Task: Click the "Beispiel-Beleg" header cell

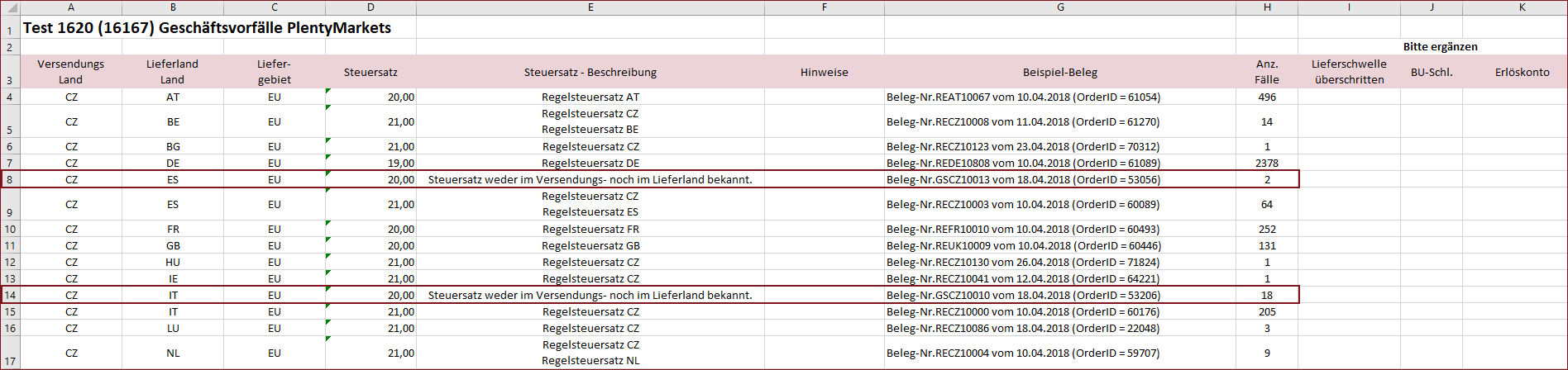Action: pos(1060,72)
